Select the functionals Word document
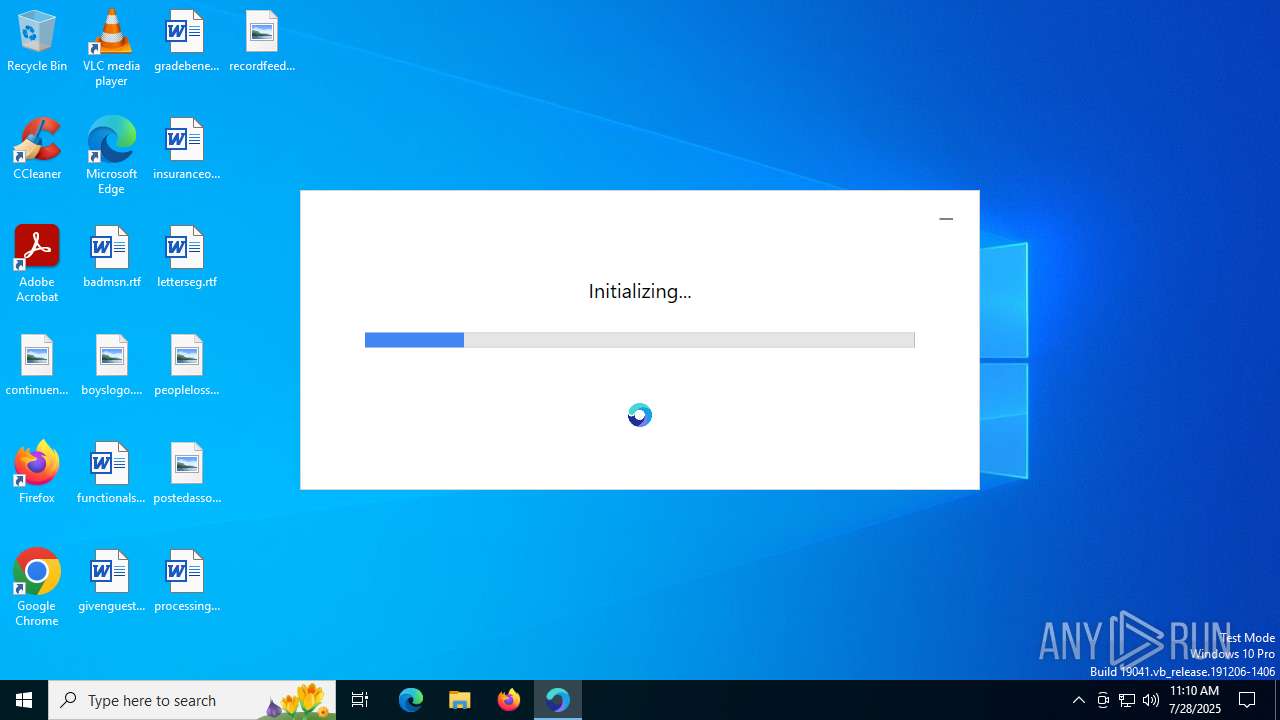Image resolution: width=1280 pixels, height=720 pixels. point(111,474)
